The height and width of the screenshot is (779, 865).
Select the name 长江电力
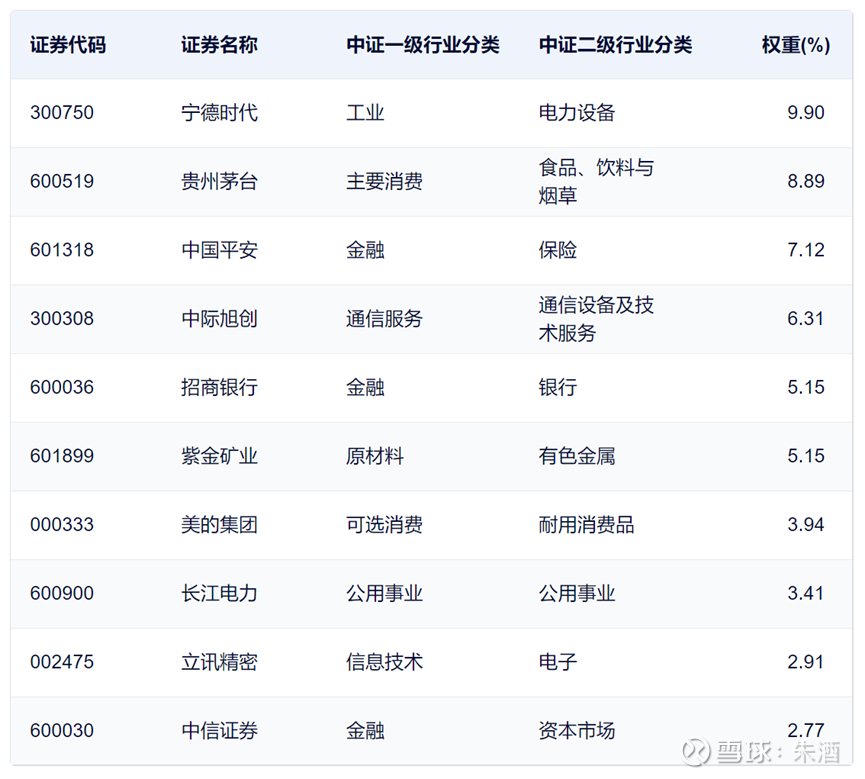[x=219, y=593]
